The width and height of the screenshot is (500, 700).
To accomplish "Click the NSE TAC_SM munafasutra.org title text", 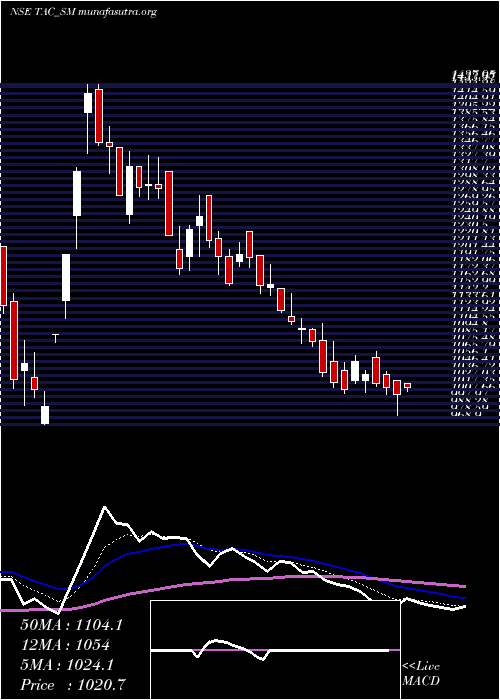I will pos(83,12).
